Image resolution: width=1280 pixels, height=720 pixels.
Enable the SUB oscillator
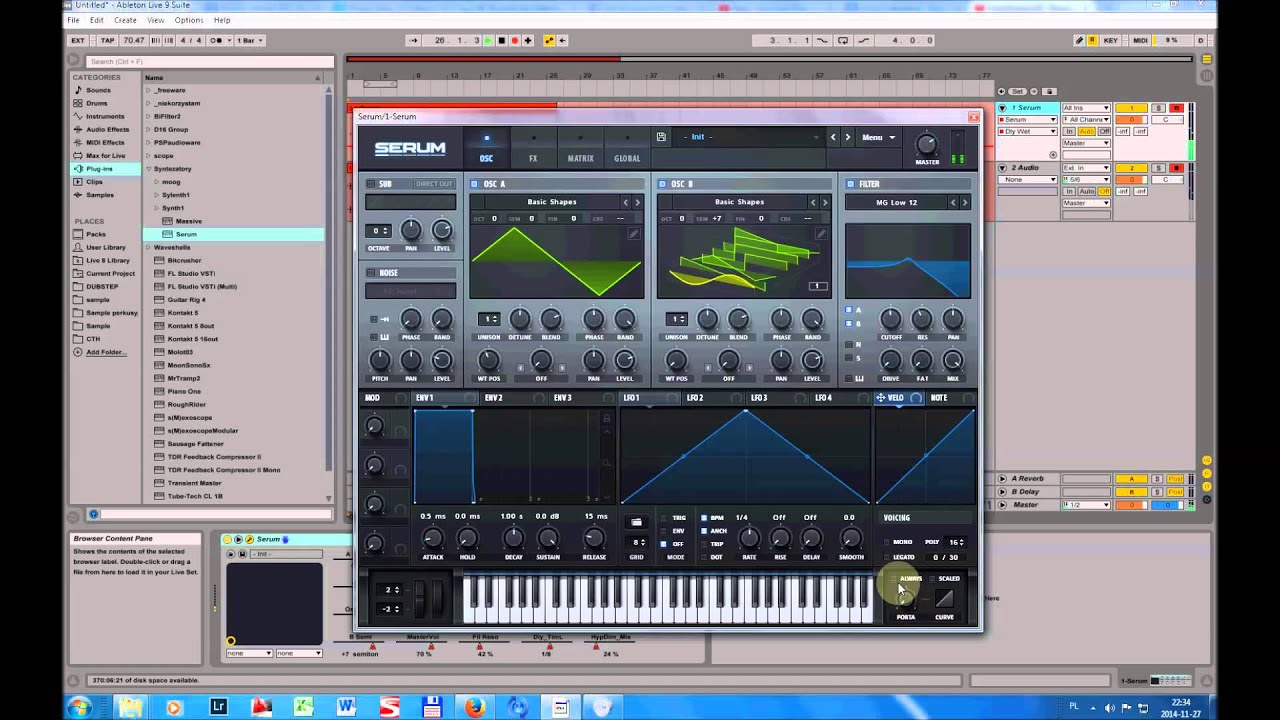point(371,184)
